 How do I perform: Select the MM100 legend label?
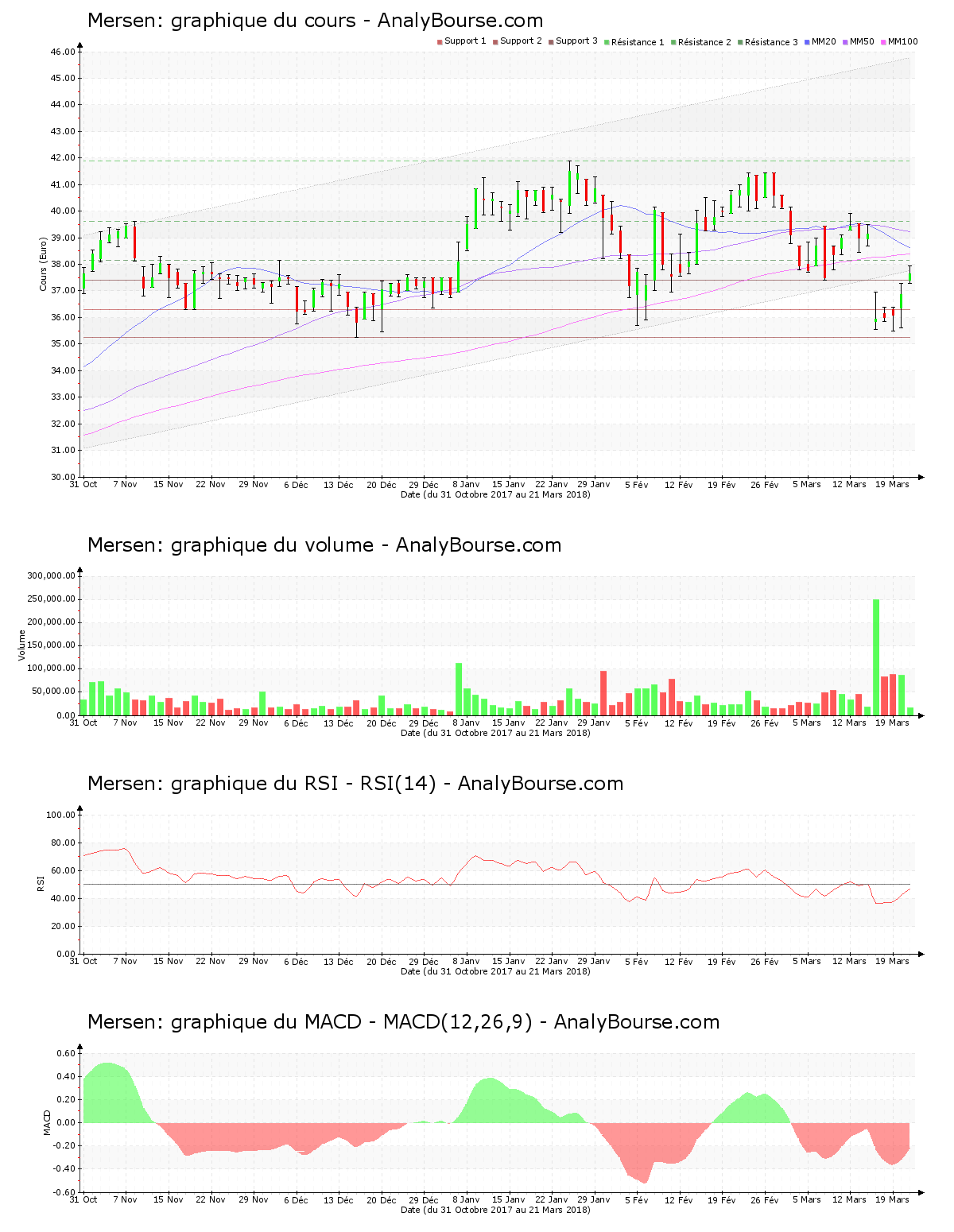pyautogui.click(x=902, y=41)
